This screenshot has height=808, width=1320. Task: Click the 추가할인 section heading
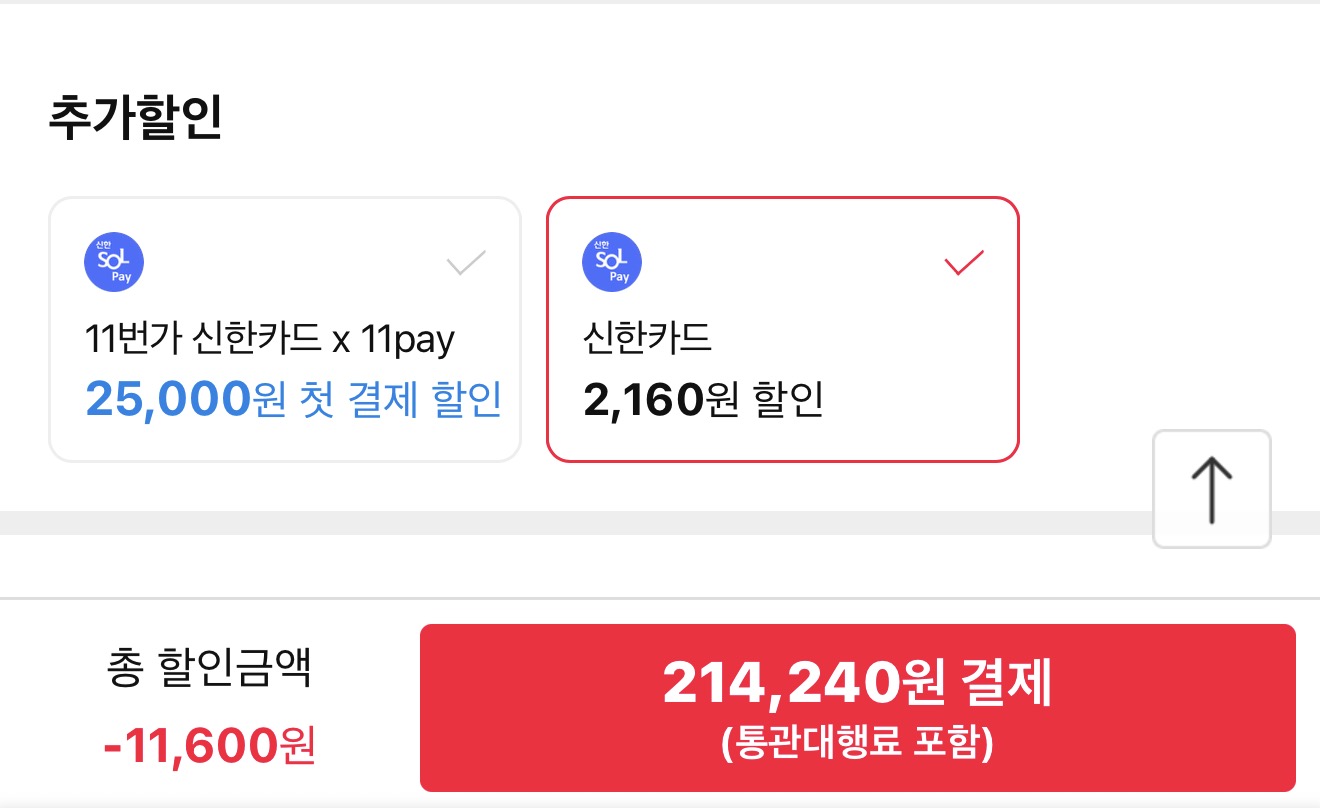pyautogui.click(x=135, y=119)
